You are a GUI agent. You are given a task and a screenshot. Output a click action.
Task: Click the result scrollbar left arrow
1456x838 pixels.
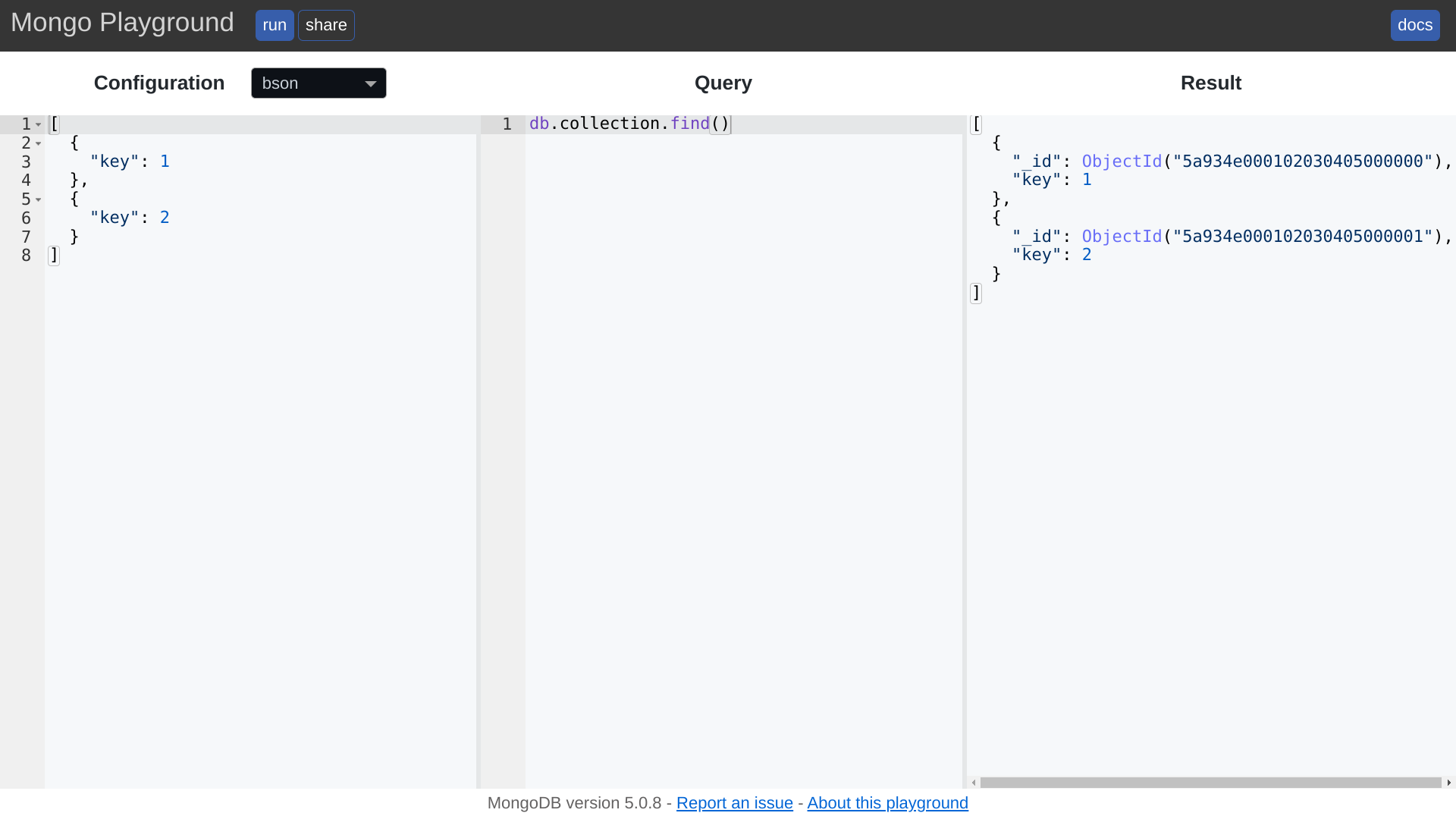pyautogui.click(x=974, y=783)
